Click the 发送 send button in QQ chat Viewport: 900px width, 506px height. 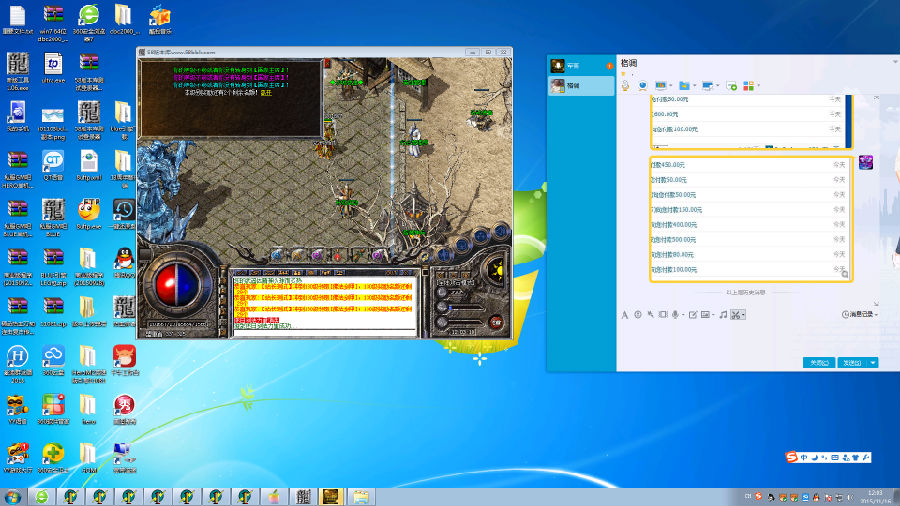[852, 363]
